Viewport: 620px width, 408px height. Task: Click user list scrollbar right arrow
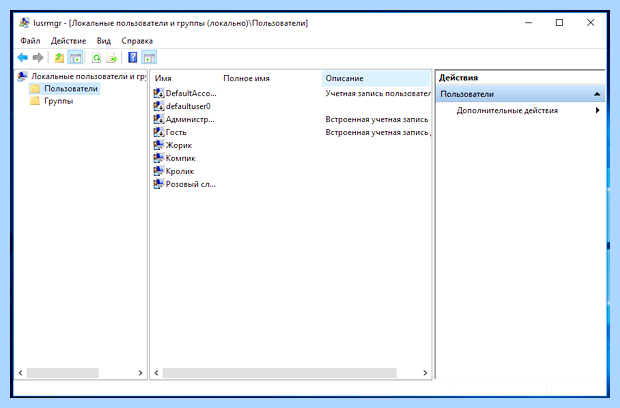point(425,373)
